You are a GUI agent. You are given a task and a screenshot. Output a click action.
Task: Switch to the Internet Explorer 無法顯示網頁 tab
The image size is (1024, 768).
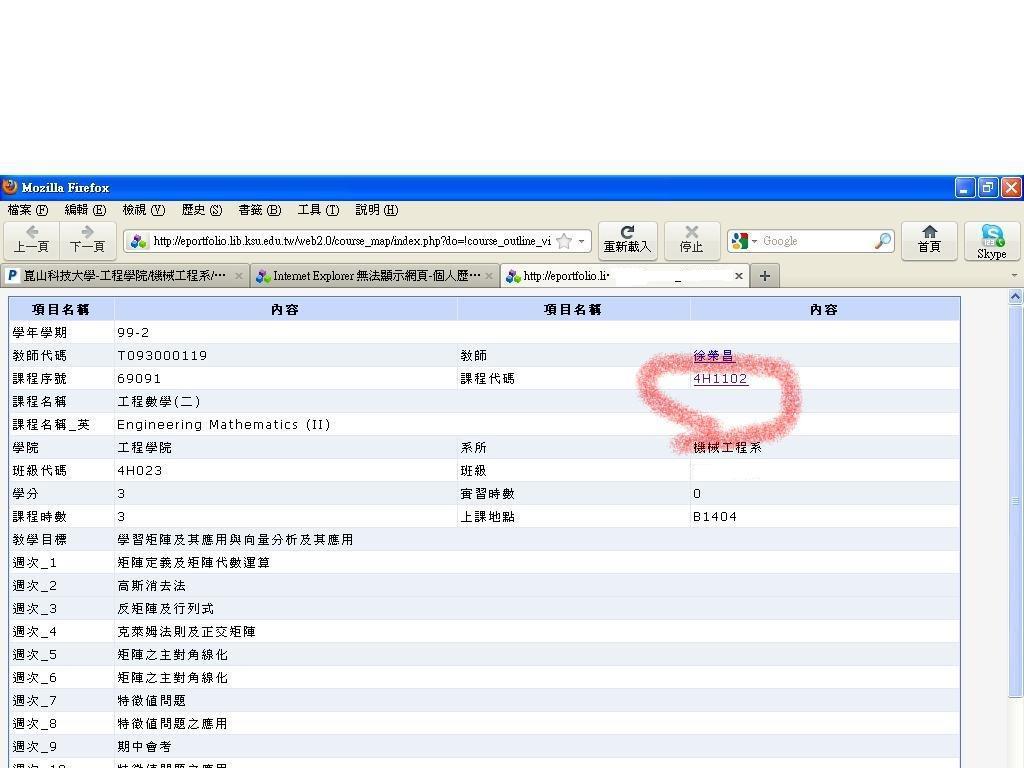point(370,276)
